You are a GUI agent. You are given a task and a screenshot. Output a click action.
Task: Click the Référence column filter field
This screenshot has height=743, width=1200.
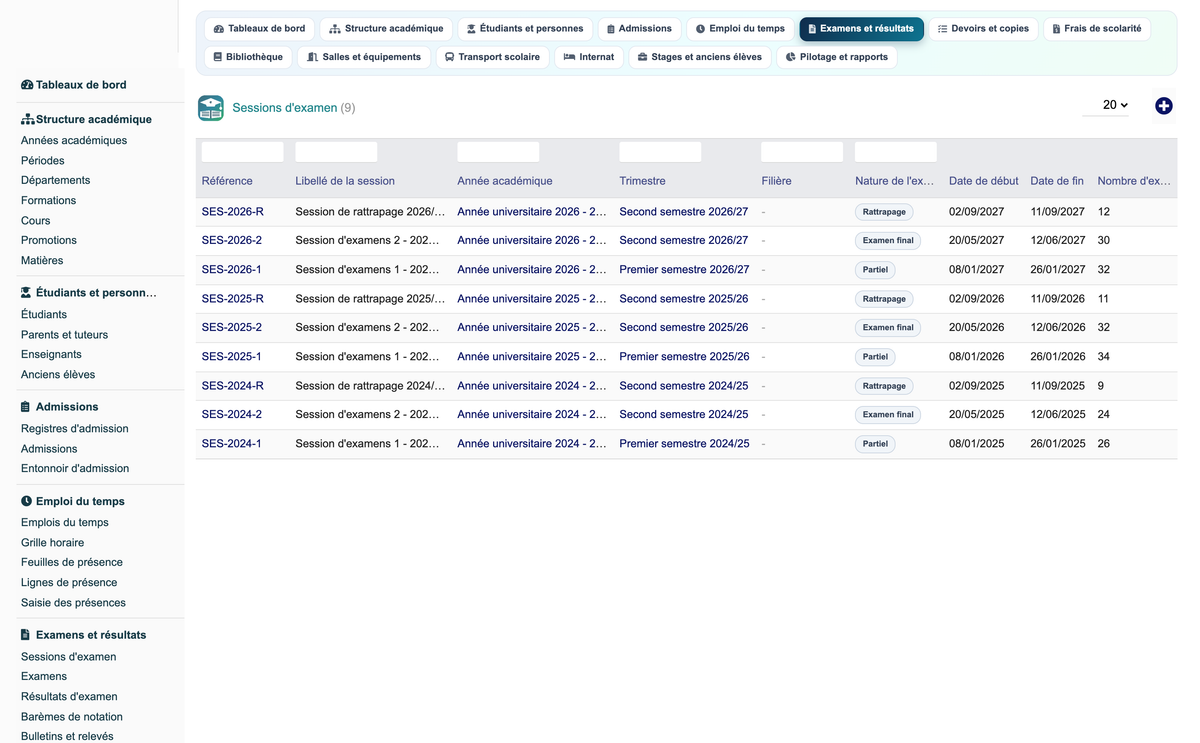pyautogui.click(x=242, y=152)
